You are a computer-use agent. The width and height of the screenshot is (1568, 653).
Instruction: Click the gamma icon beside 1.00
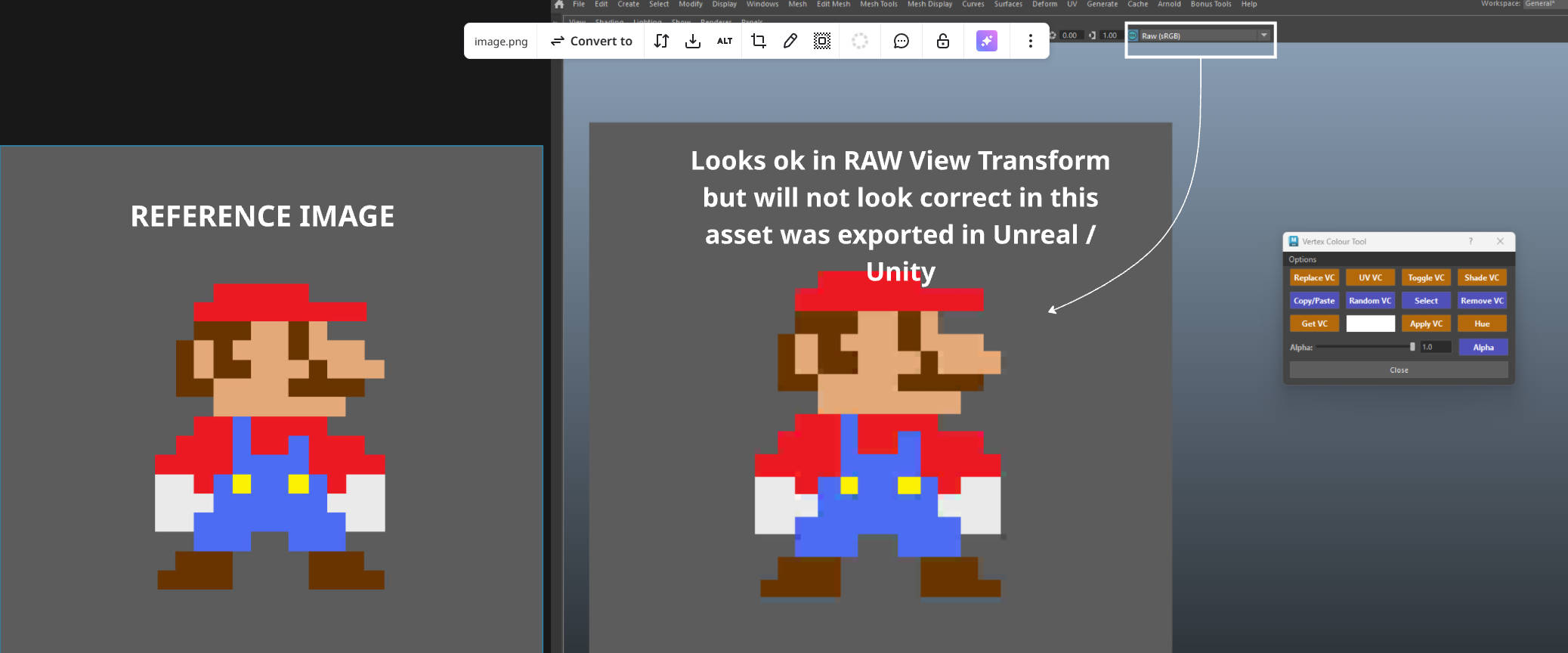click(1092, 36)
